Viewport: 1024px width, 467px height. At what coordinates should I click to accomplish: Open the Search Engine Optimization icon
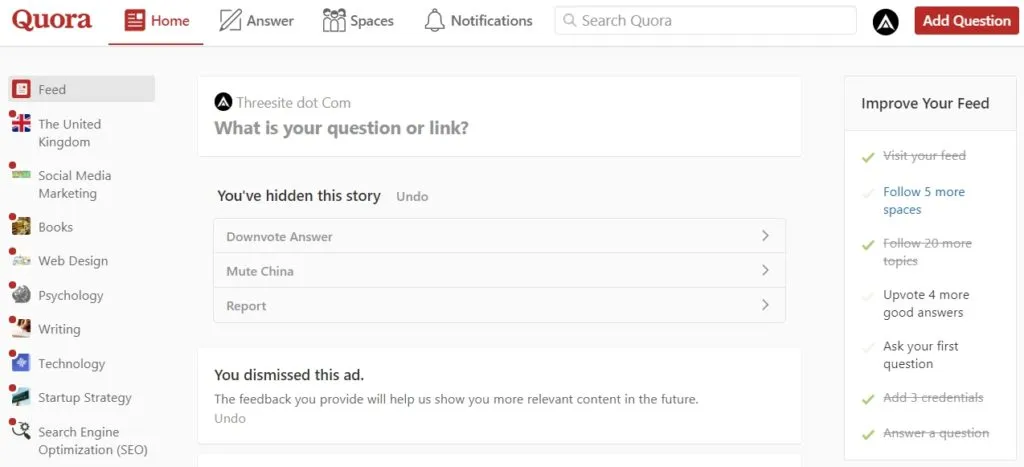(21, 432)
